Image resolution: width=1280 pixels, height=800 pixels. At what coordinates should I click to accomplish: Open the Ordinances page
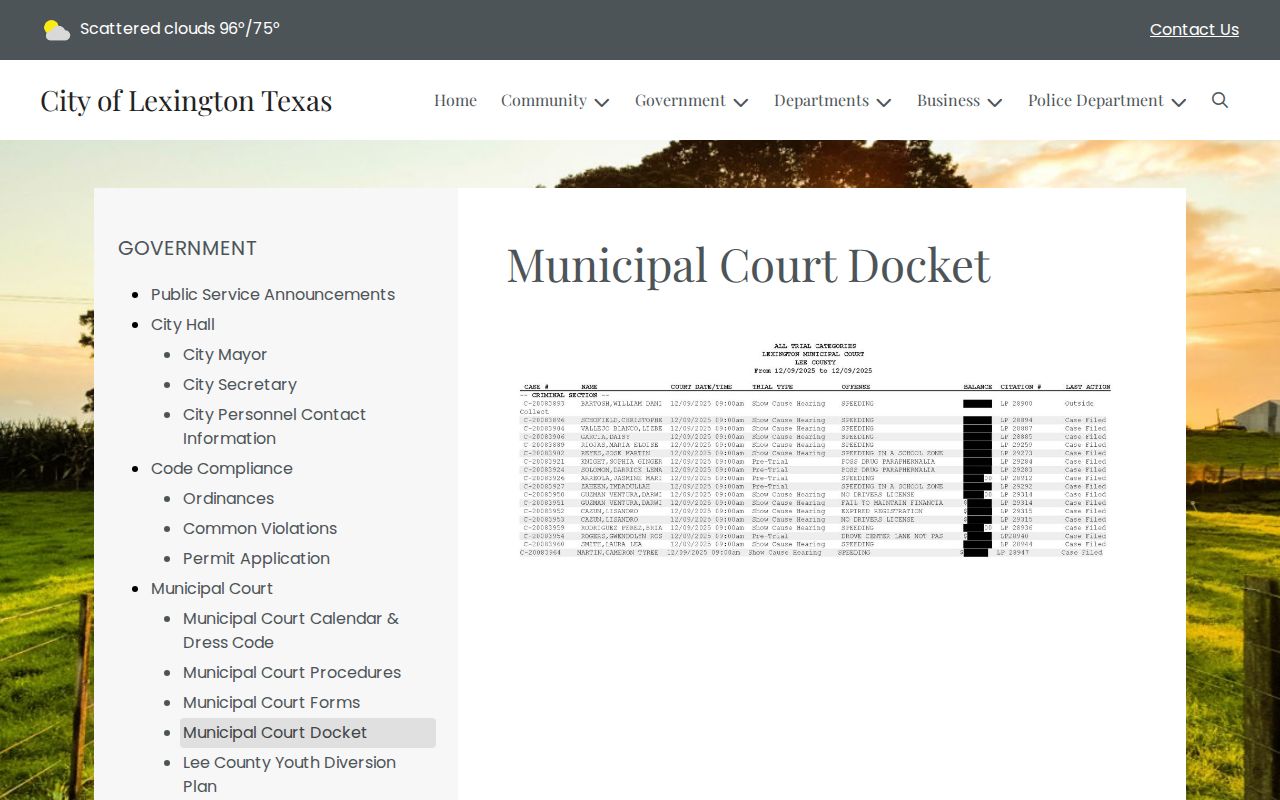tap(228, 498)
